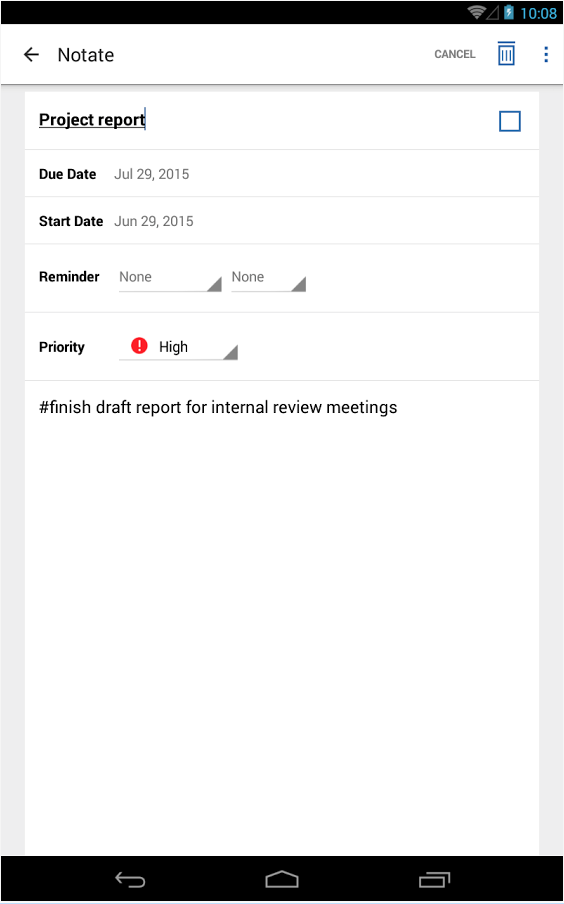Tap the CANCEL button

[455, 54]
